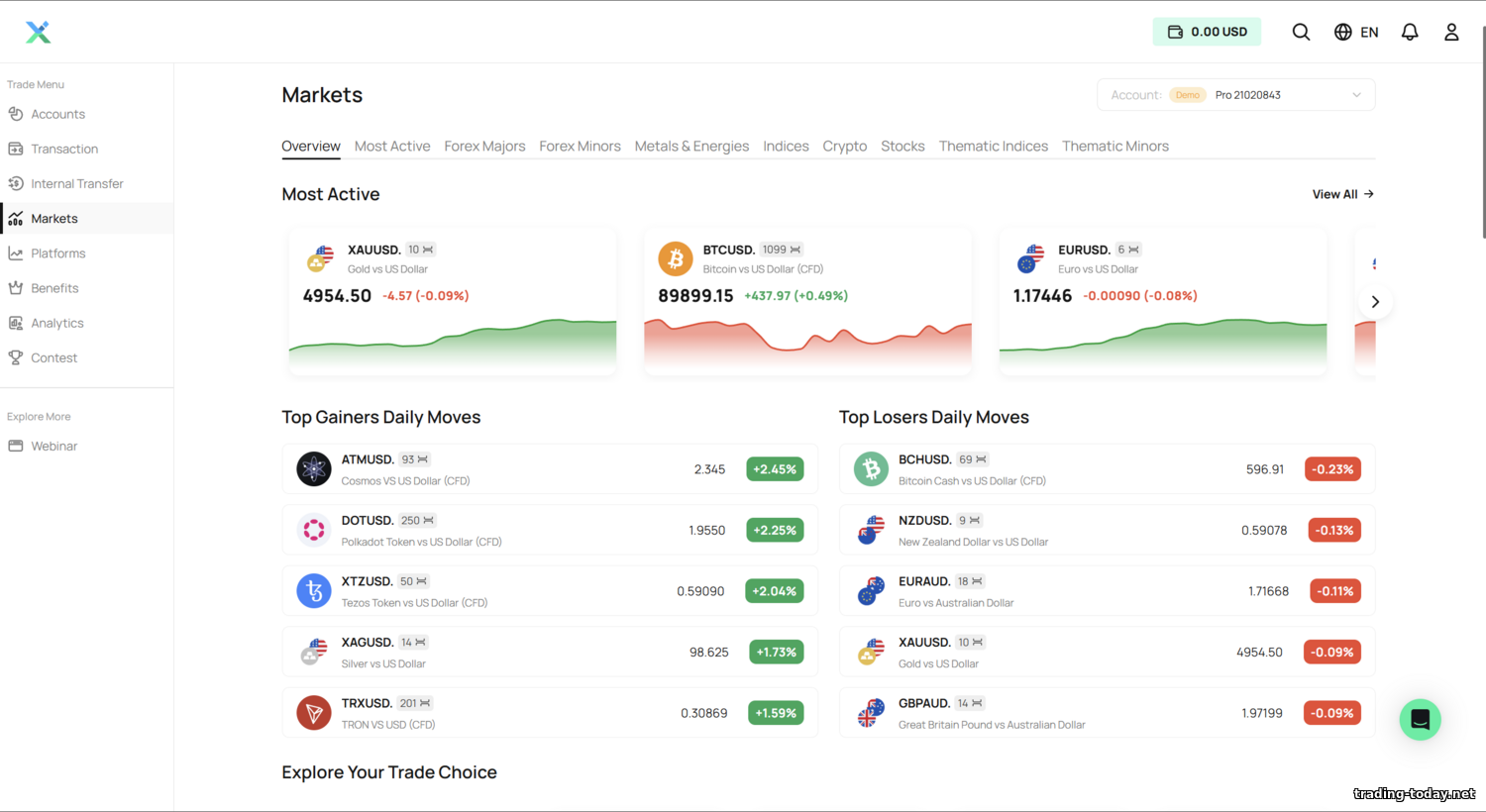Image resolution: width=1486 pixels, height=812 pixels.
Task: Open the live chat widget
Action: click(x=1420, y=720)
